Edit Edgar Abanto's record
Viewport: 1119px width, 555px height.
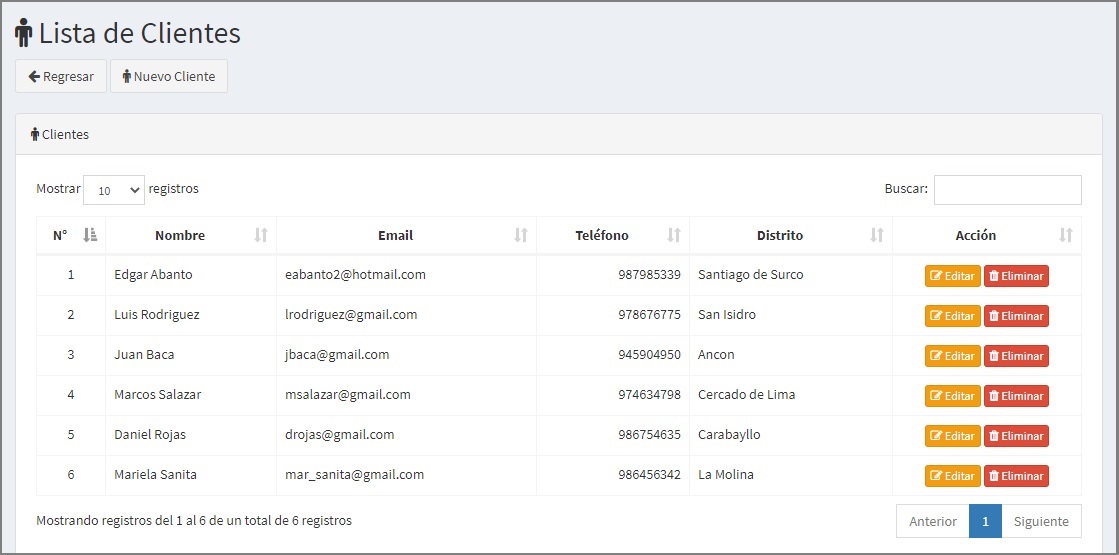[953, 276]
